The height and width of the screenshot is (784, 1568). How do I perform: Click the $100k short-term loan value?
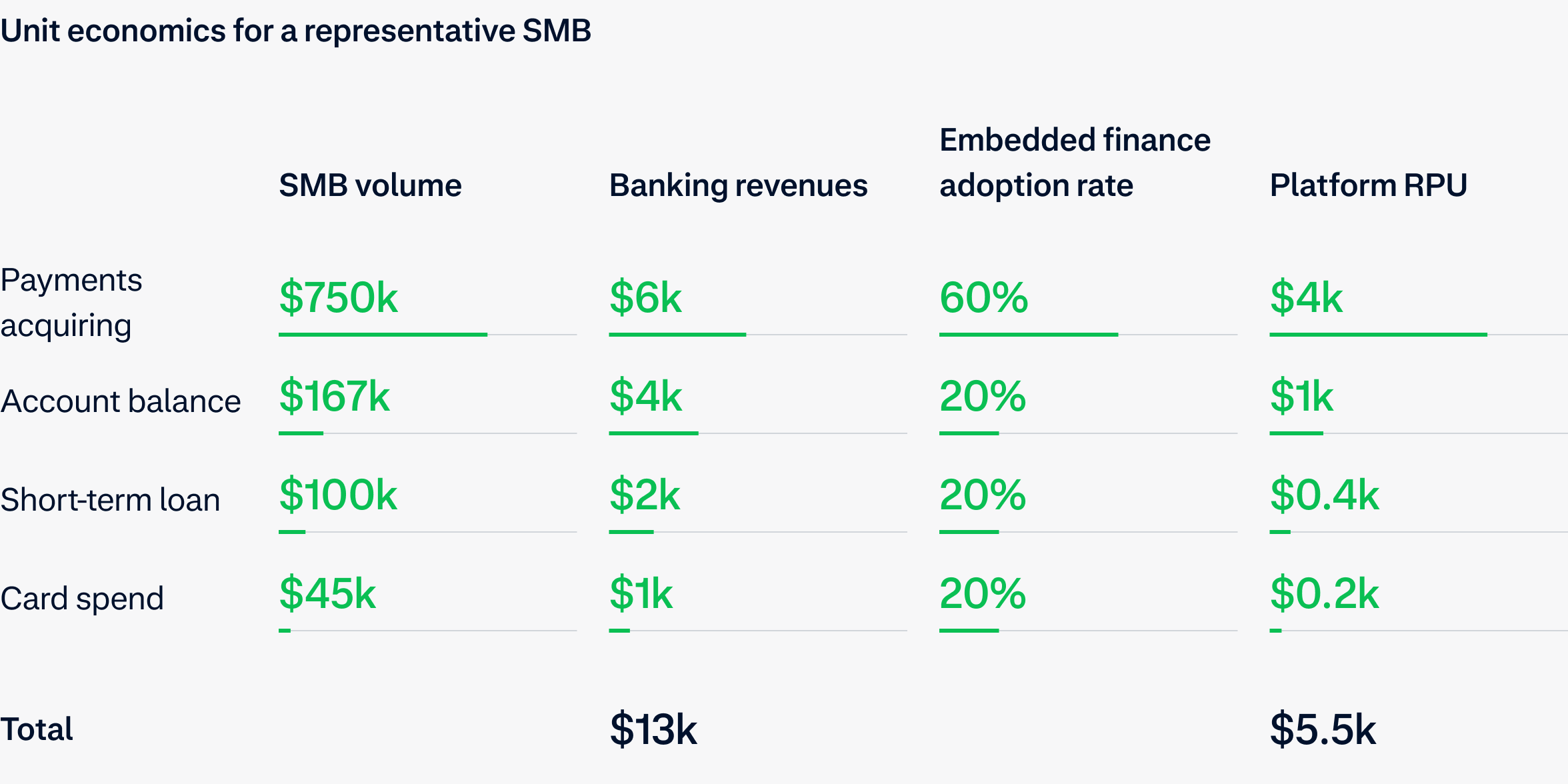pos(338,495)
